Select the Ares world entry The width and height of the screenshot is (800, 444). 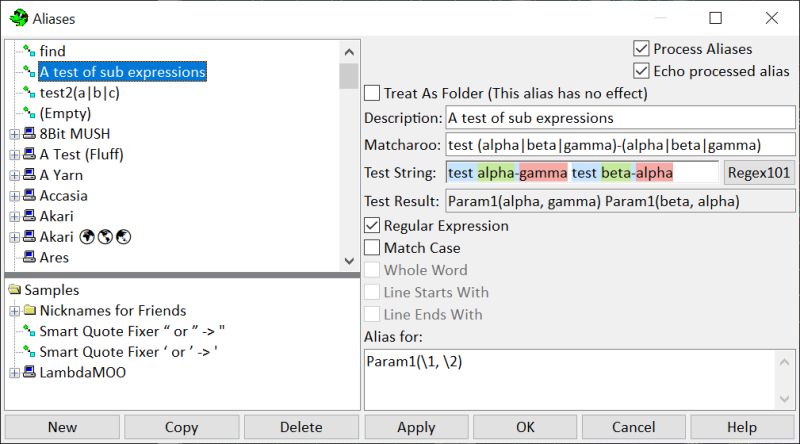pyautogui.click(x=54, y=257)
